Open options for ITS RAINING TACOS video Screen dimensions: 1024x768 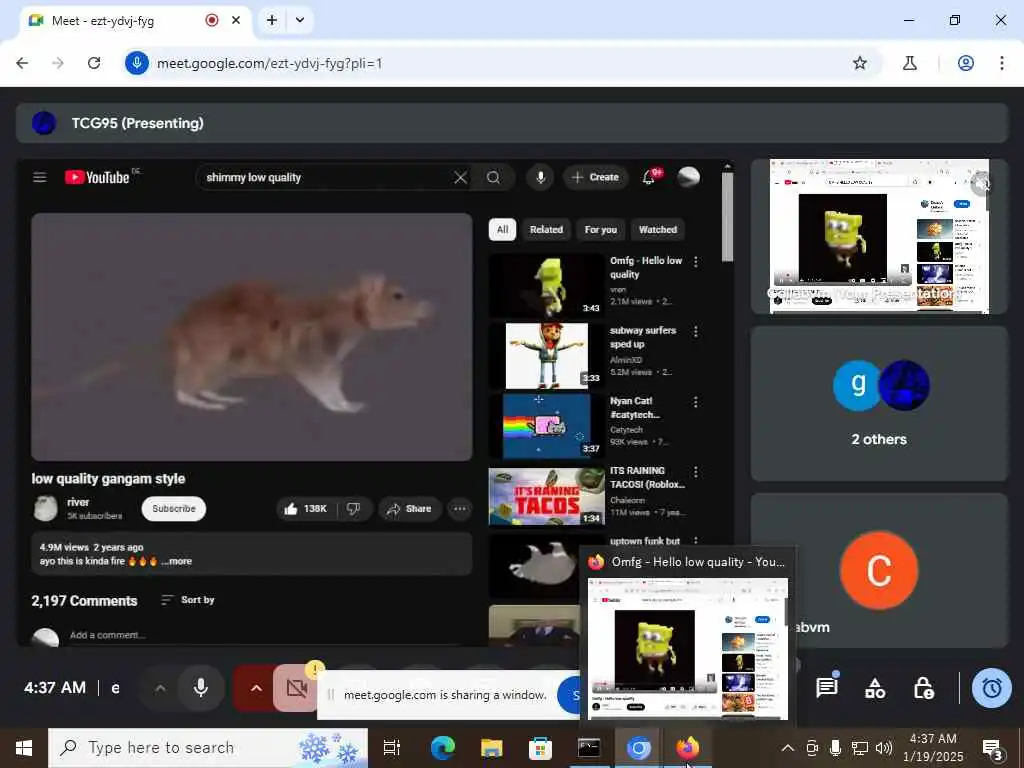coord(696,472)
